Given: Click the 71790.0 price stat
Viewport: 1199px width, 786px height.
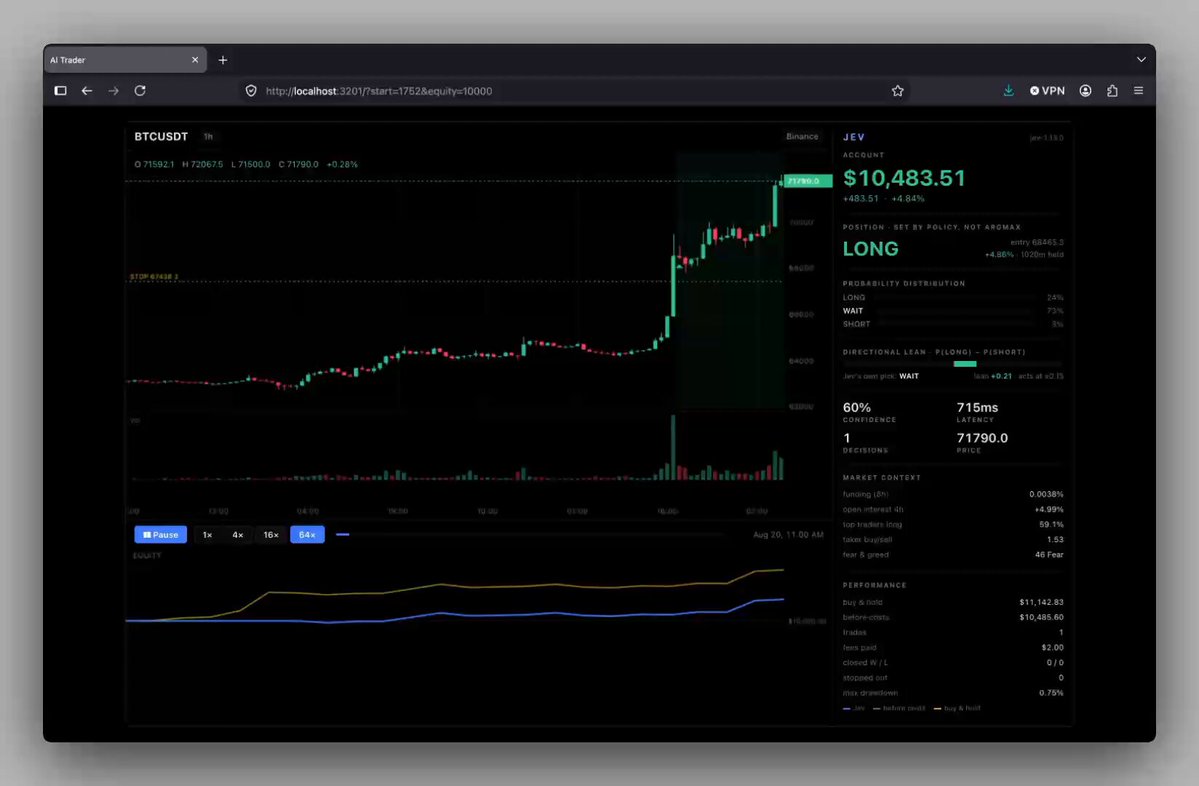Looking at the screenshot, I should [x=982, y=438].
